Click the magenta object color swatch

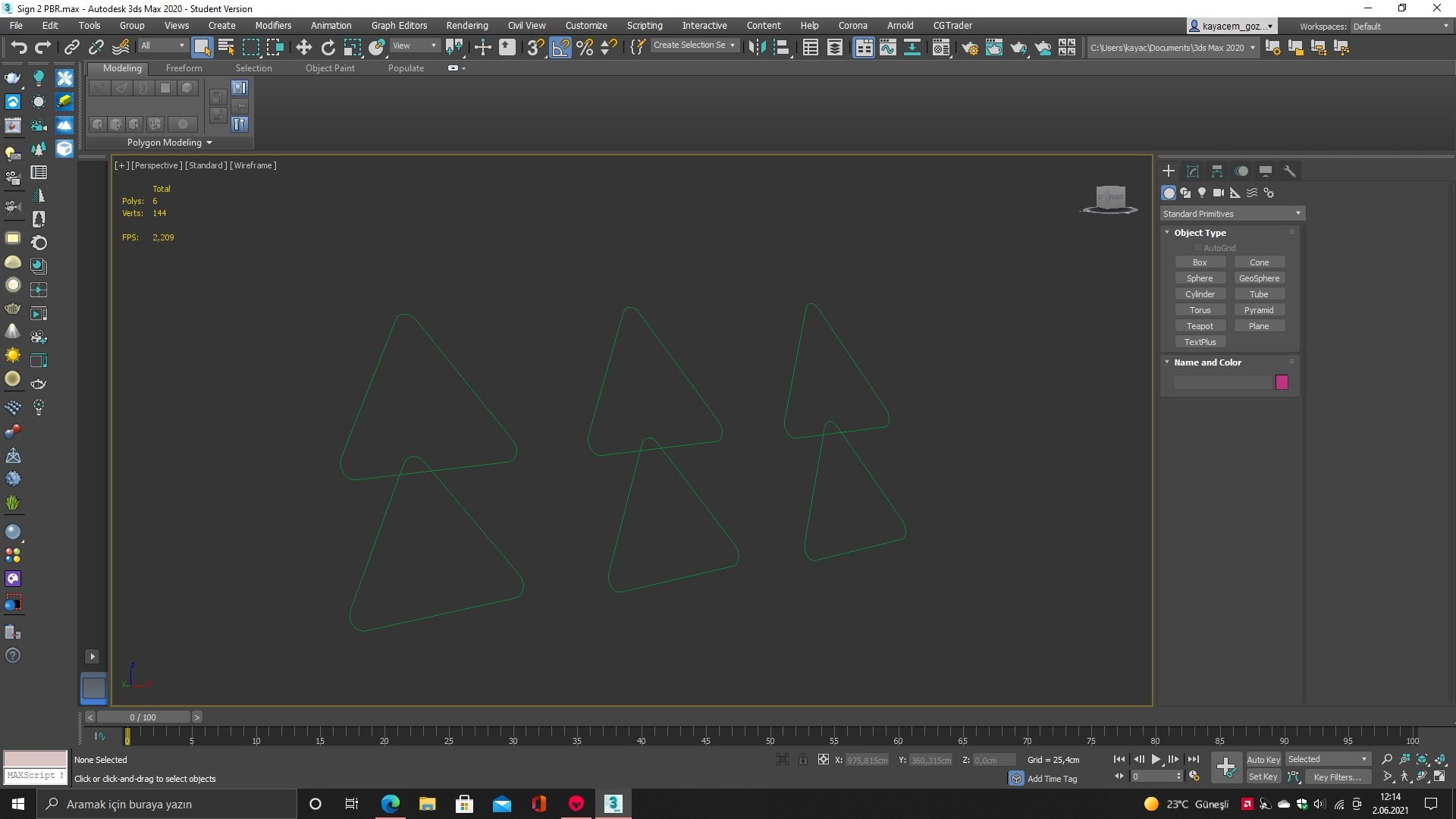(1282, 382)
